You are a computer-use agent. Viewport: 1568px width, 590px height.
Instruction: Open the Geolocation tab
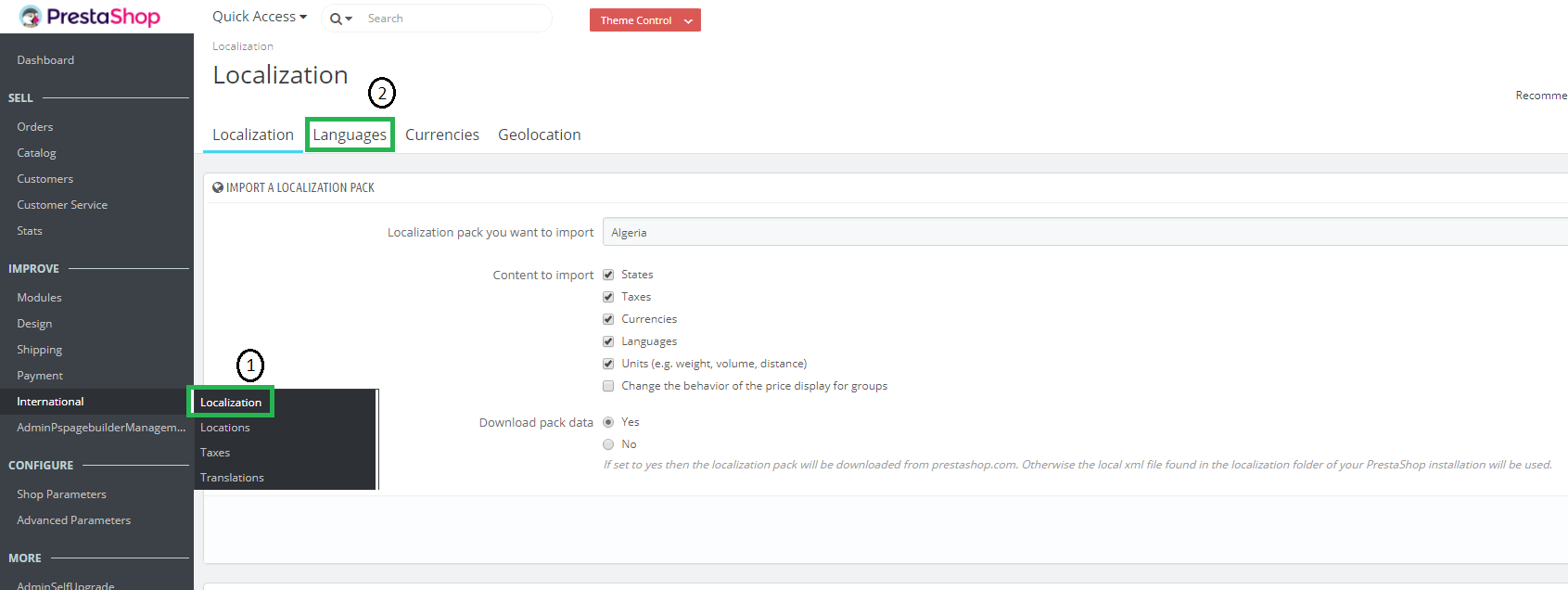click(539, 135)
